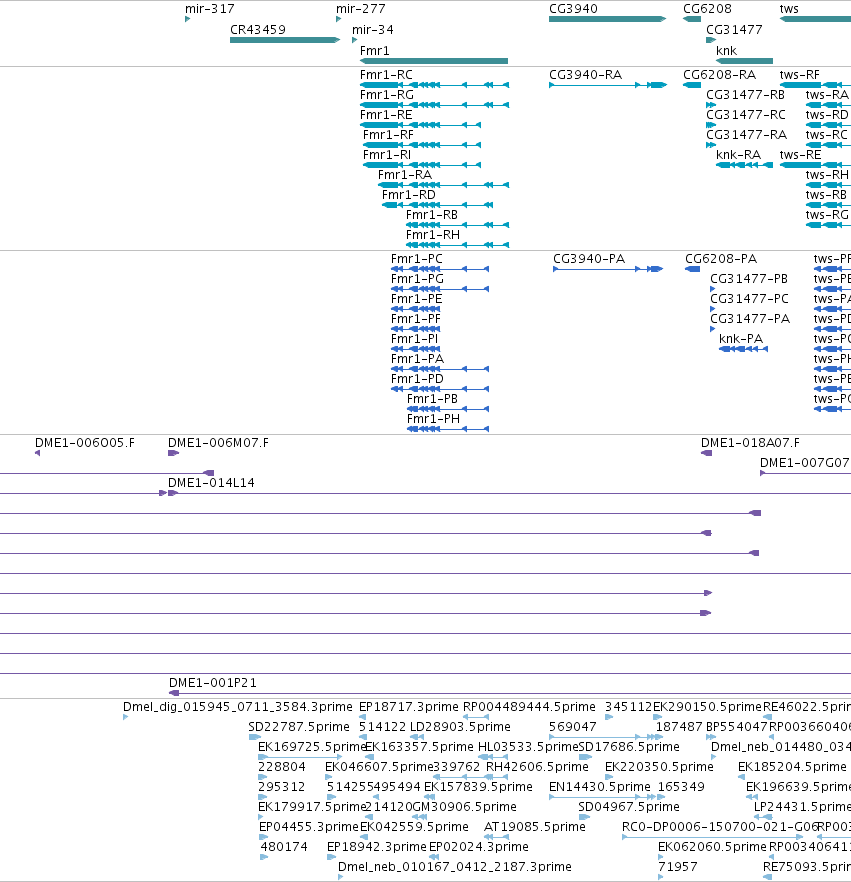Image resolution: width=851 pixels, height=882 pixels.
Task: Select the CG31477-RC transcript label
Action: point(746,115)
